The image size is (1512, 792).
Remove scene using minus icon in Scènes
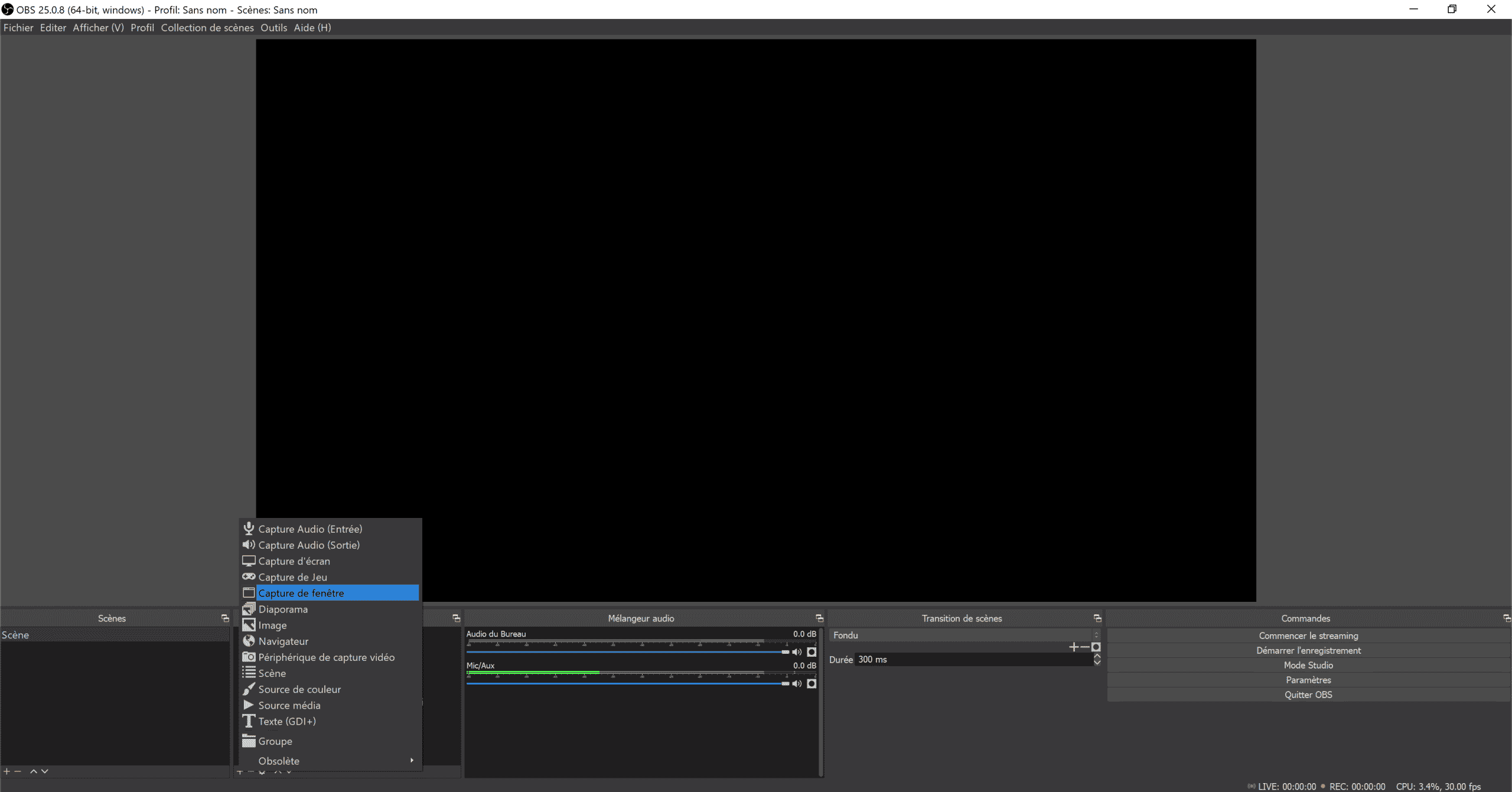[18, 771]
